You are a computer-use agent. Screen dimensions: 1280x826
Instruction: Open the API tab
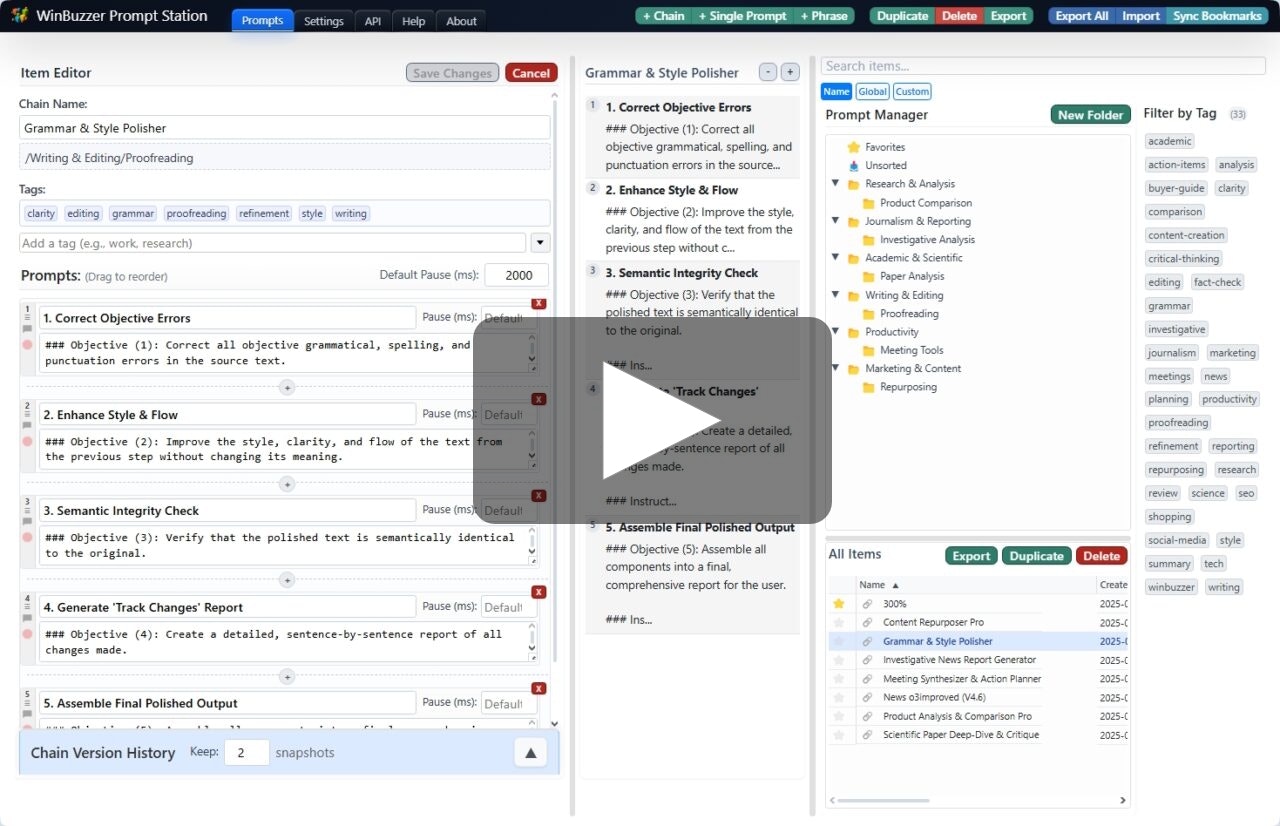[x=373, y=21]
